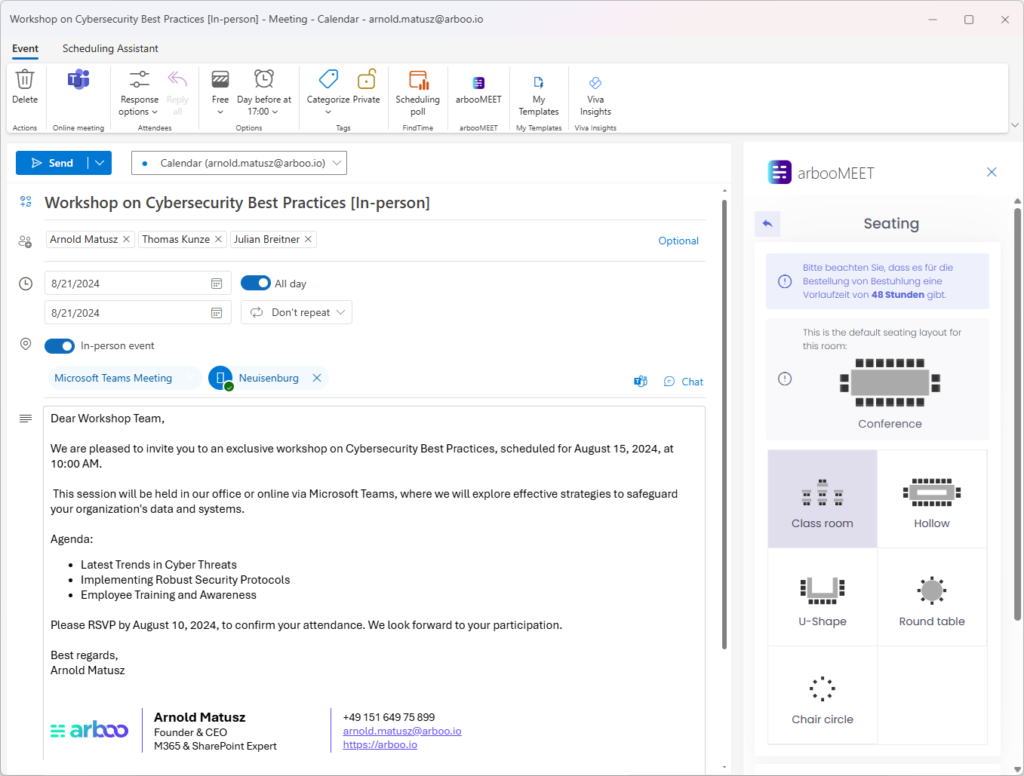Open Scheduling poll in the ribbon
This screenshot has height=776, width=1024.
click(417, 92)
